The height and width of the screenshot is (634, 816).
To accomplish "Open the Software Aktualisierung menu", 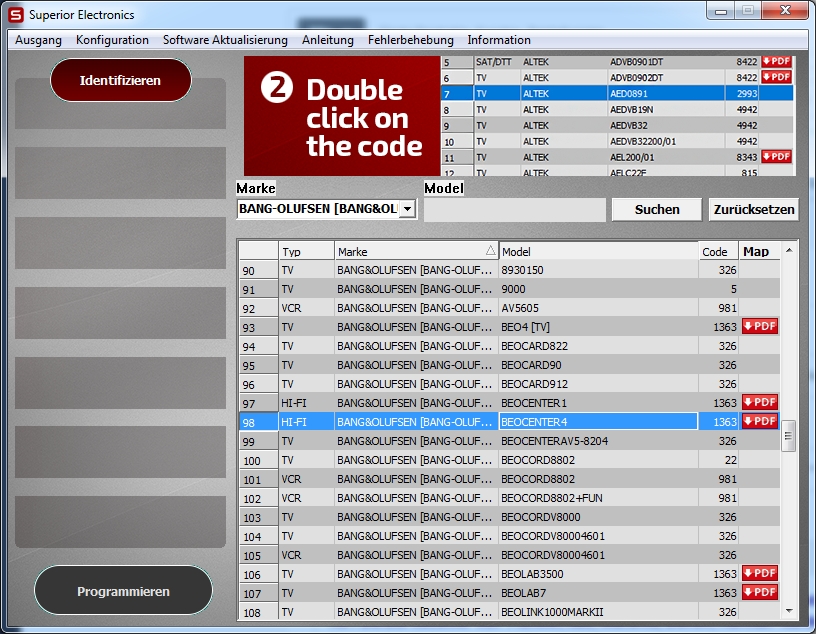I will [225, 40].
